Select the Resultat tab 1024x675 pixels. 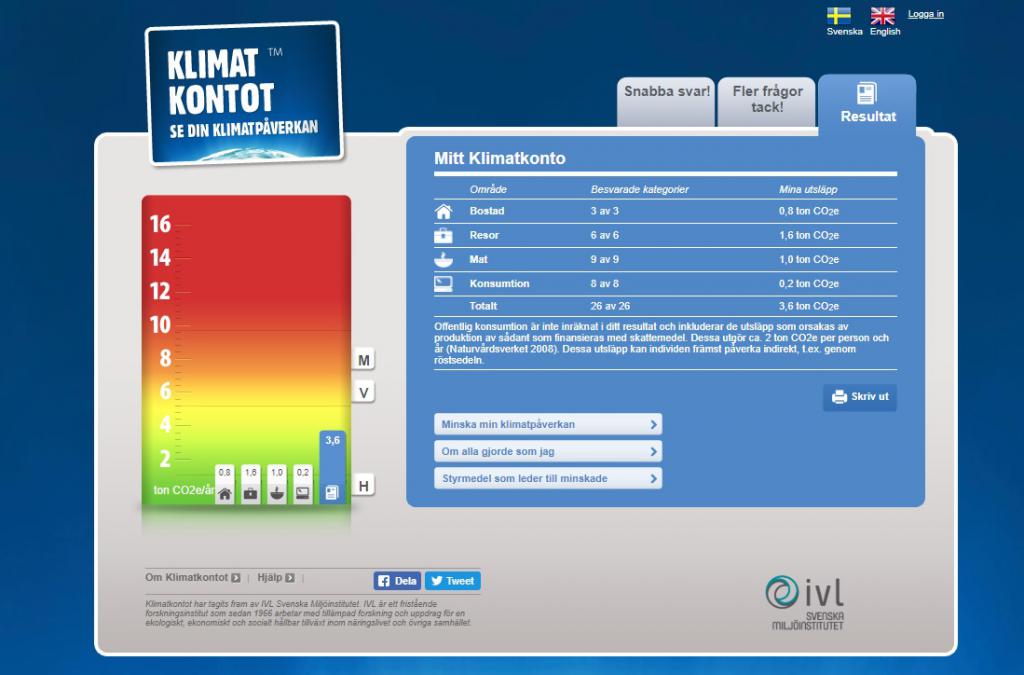click(867, 103)
